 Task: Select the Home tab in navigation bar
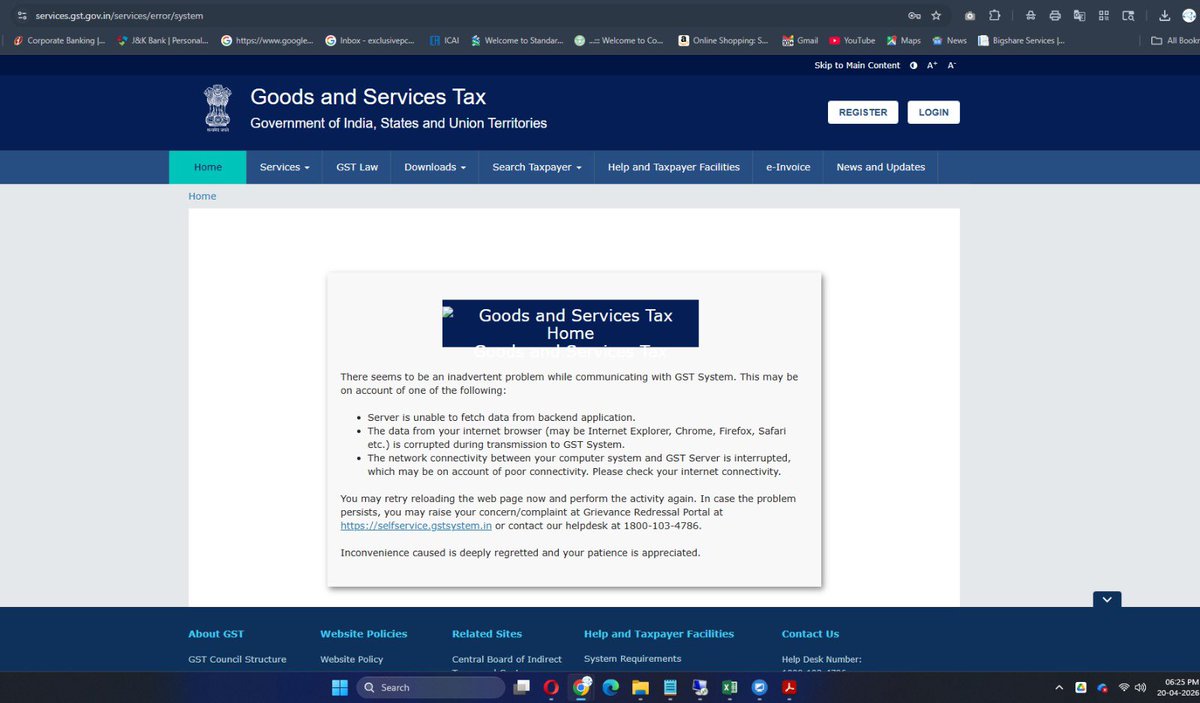pyautogui.click(x=208, y=167)
